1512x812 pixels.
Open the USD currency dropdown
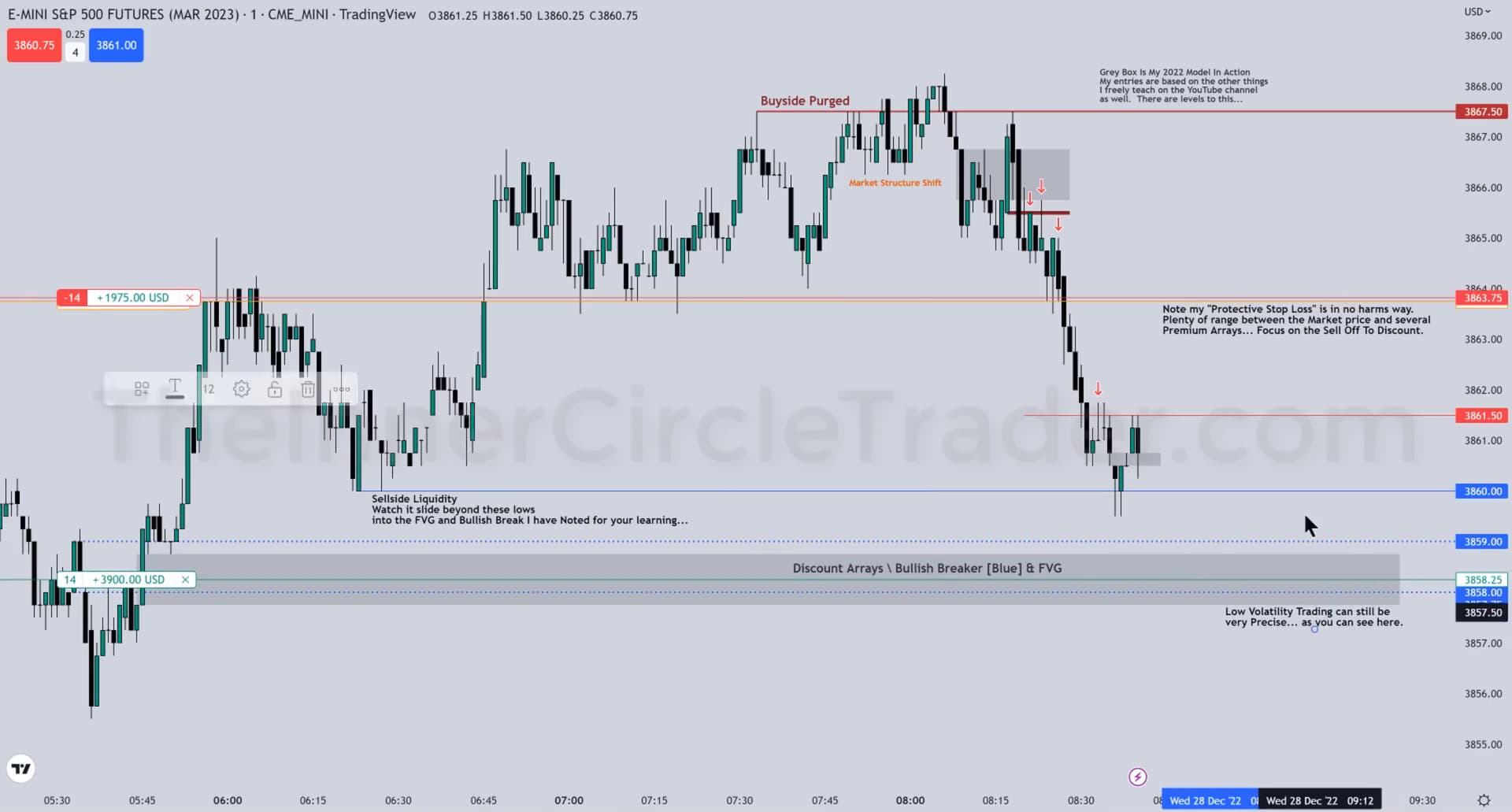pyautogui.click(x=1477, y=12)
